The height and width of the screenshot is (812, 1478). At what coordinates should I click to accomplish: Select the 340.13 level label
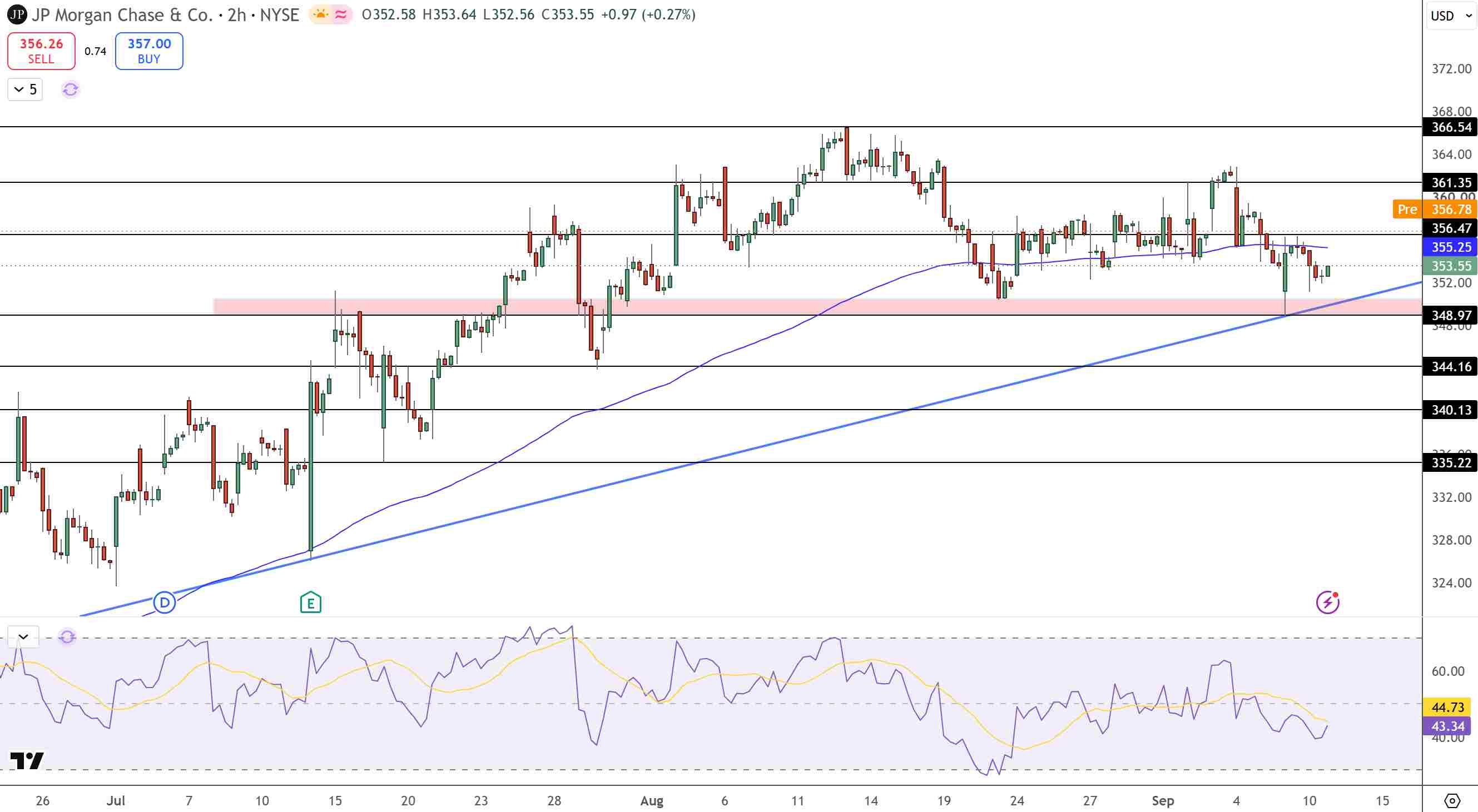[1450, 410]
